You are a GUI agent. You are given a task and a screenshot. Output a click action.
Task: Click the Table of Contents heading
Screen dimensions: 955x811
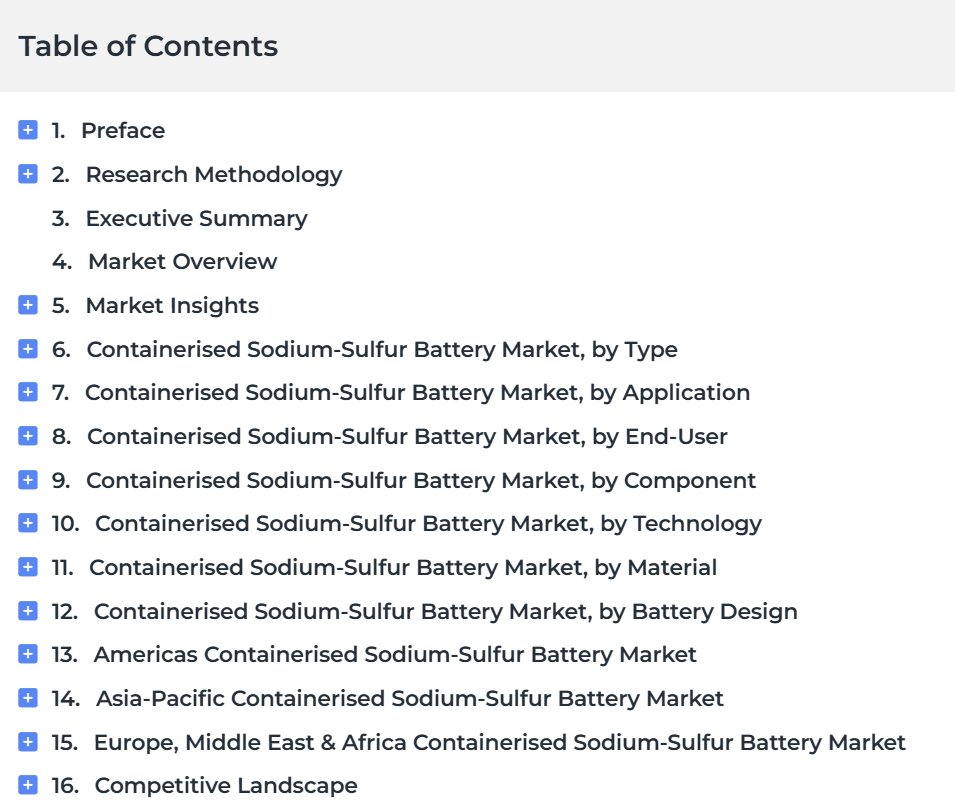pyautogui.click(x=148, y=46)
